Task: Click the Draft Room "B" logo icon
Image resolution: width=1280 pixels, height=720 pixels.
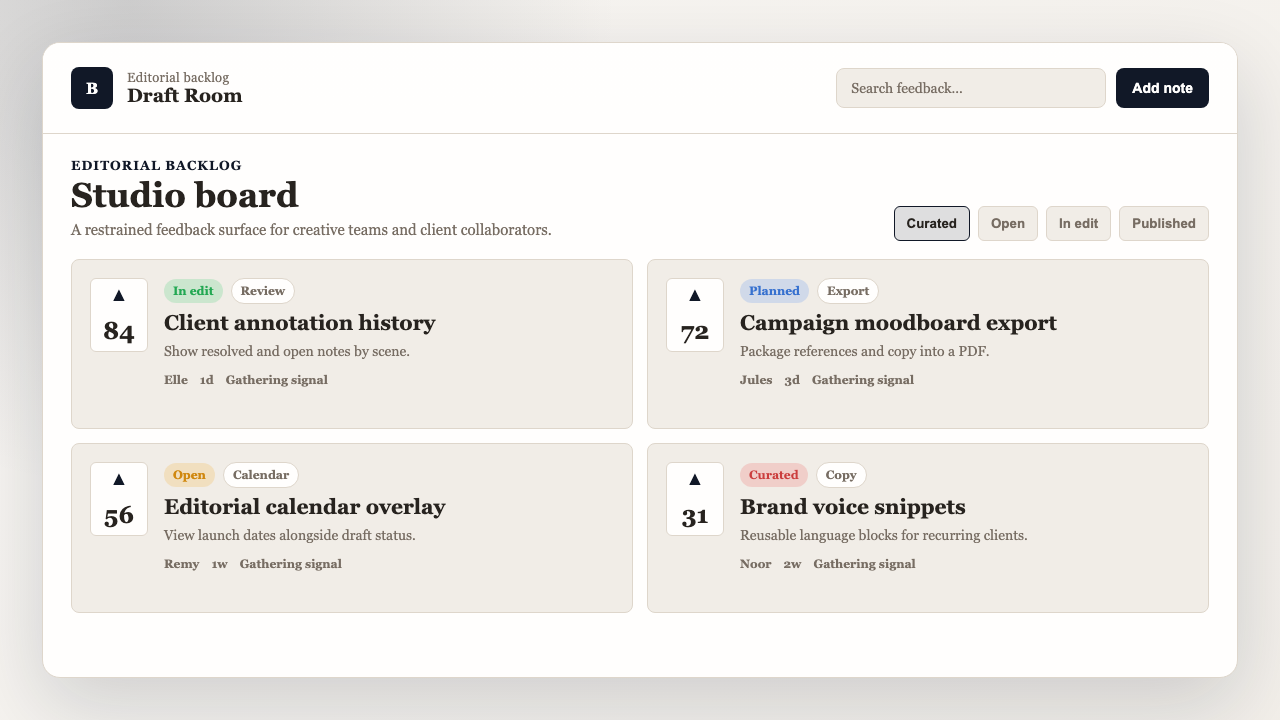Action: tap(92, 88)
